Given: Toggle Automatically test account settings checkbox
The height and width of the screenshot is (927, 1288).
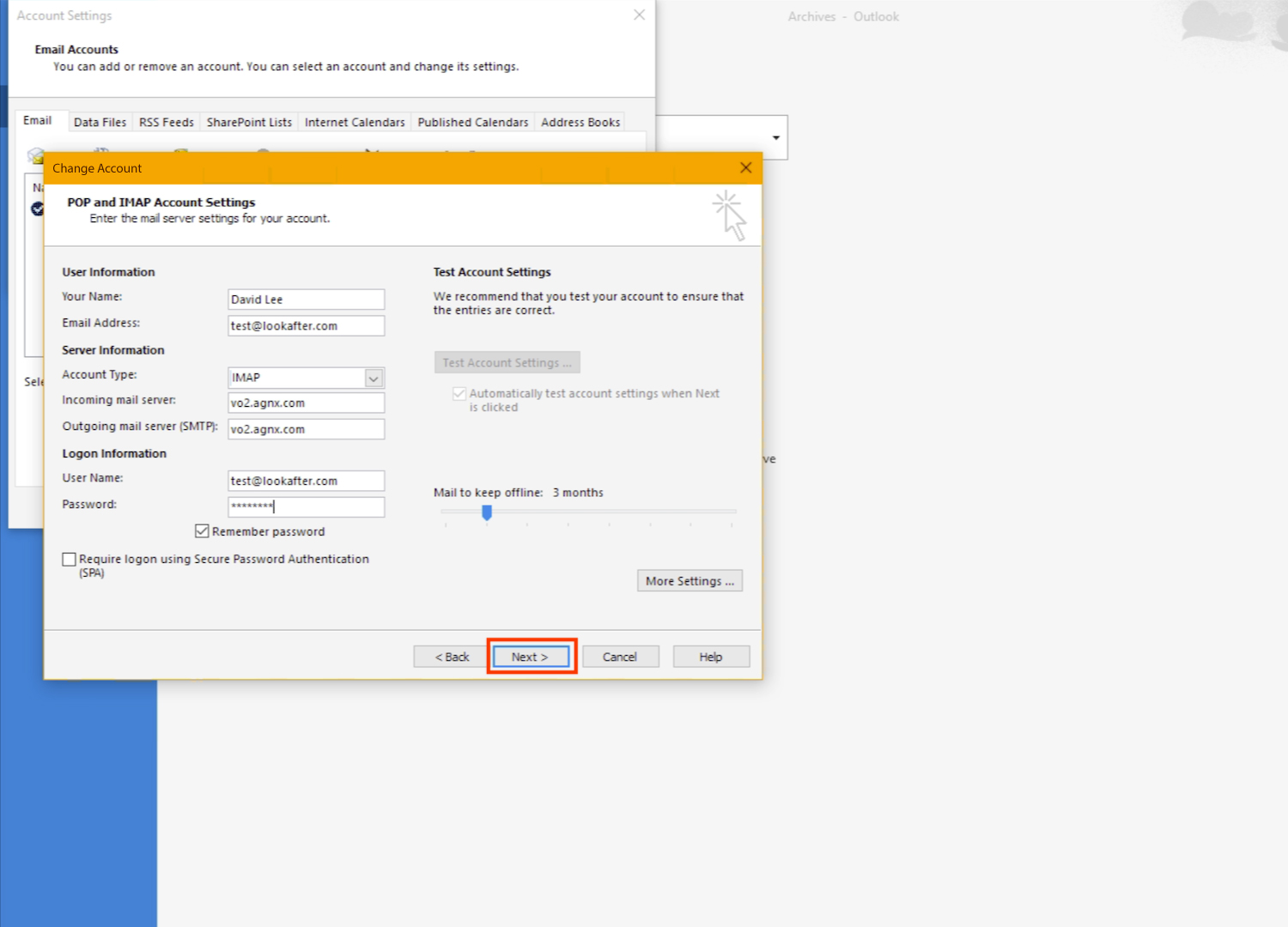Looking at the screenshot, I should click(459, 394).
